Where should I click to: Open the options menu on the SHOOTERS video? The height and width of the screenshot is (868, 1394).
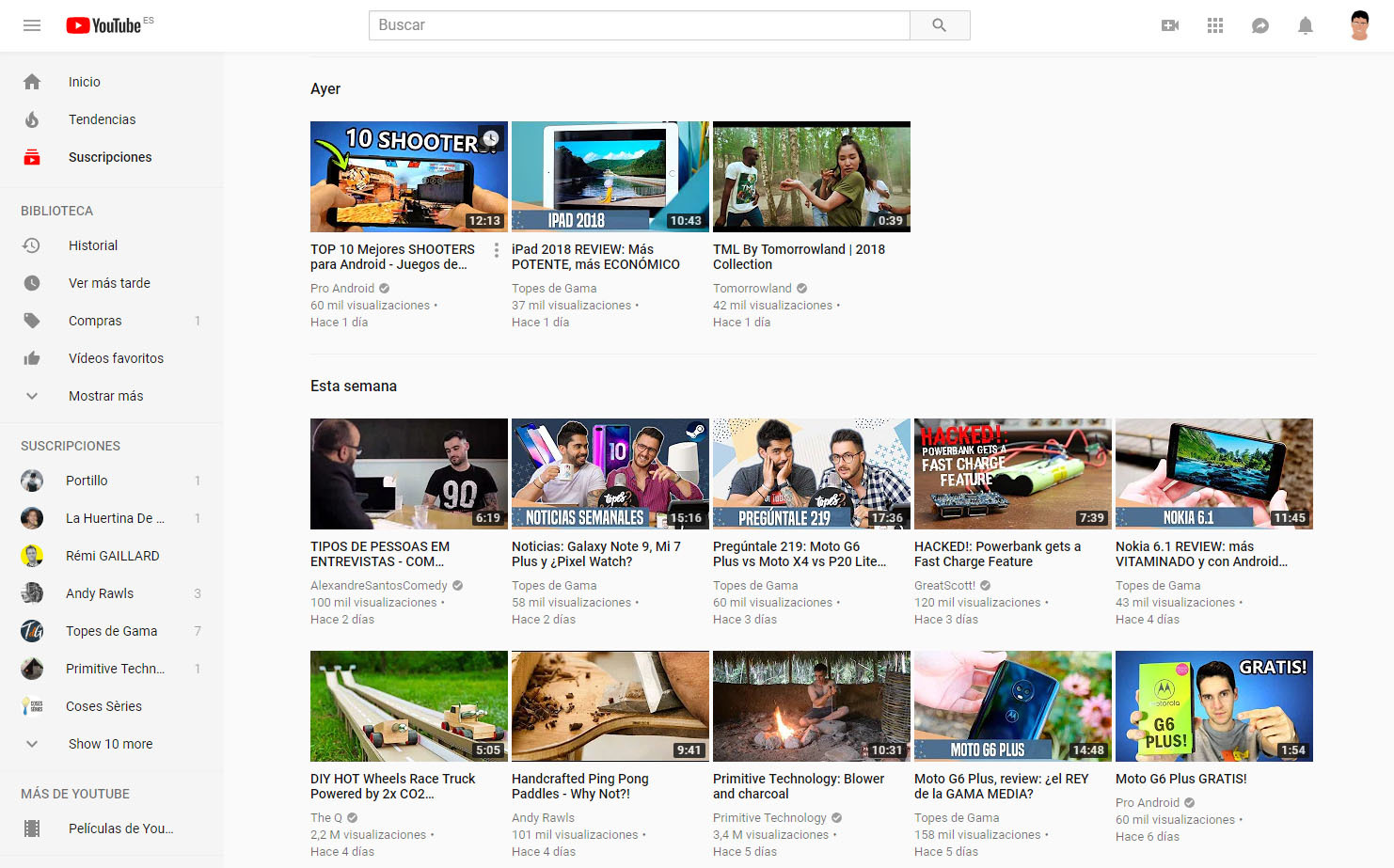click(496, 250)
